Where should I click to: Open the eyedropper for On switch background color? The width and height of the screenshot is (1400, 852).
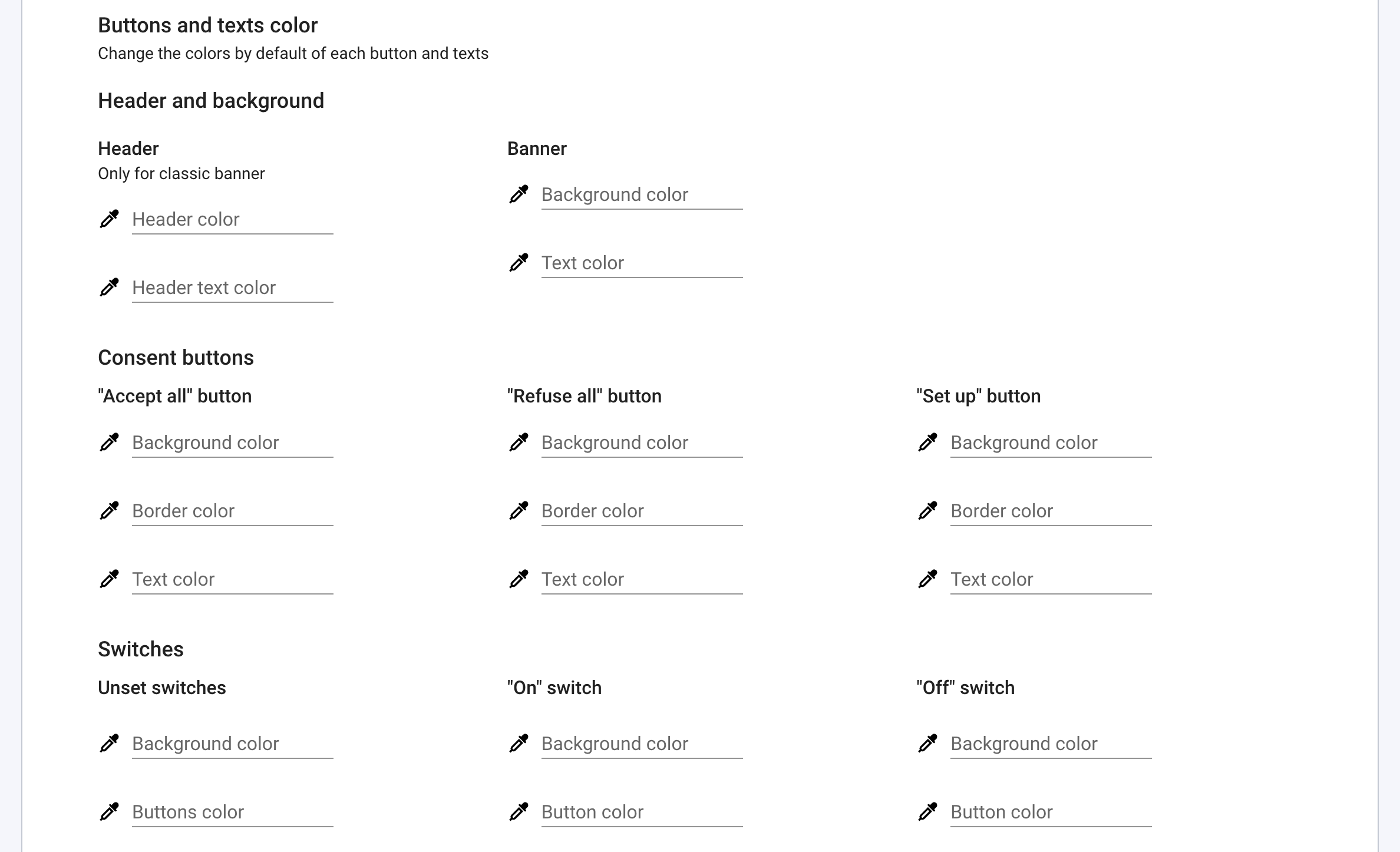[x=519, y=744]
